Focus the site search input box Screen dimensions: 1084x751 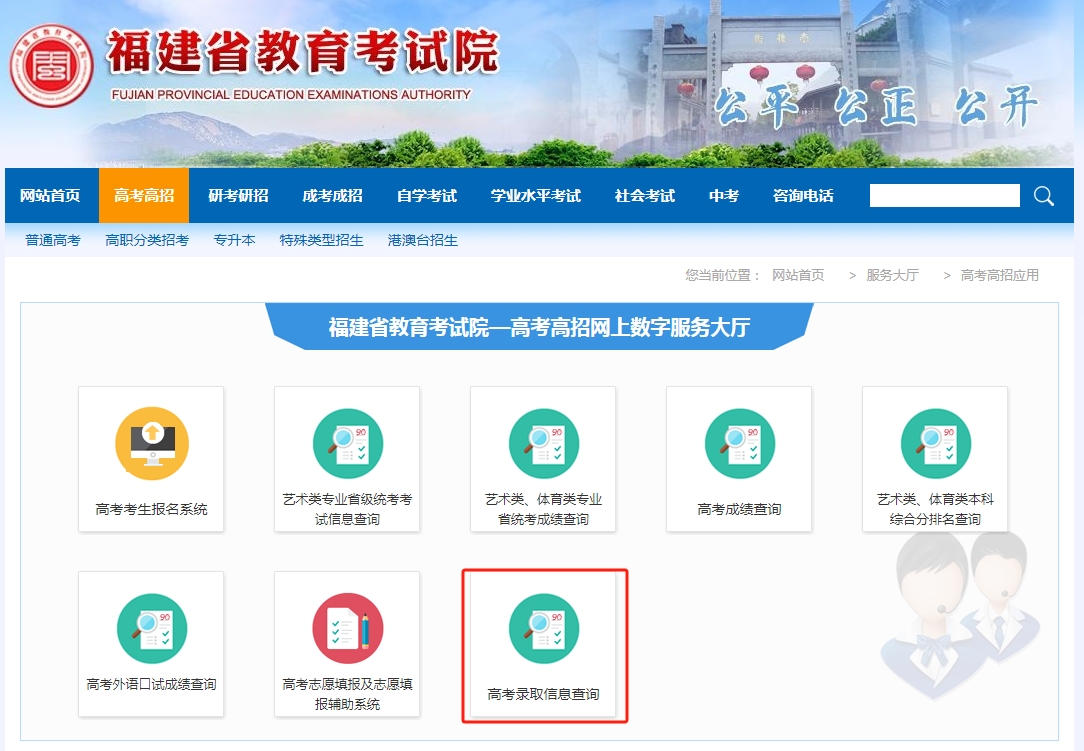click(944, 196)
